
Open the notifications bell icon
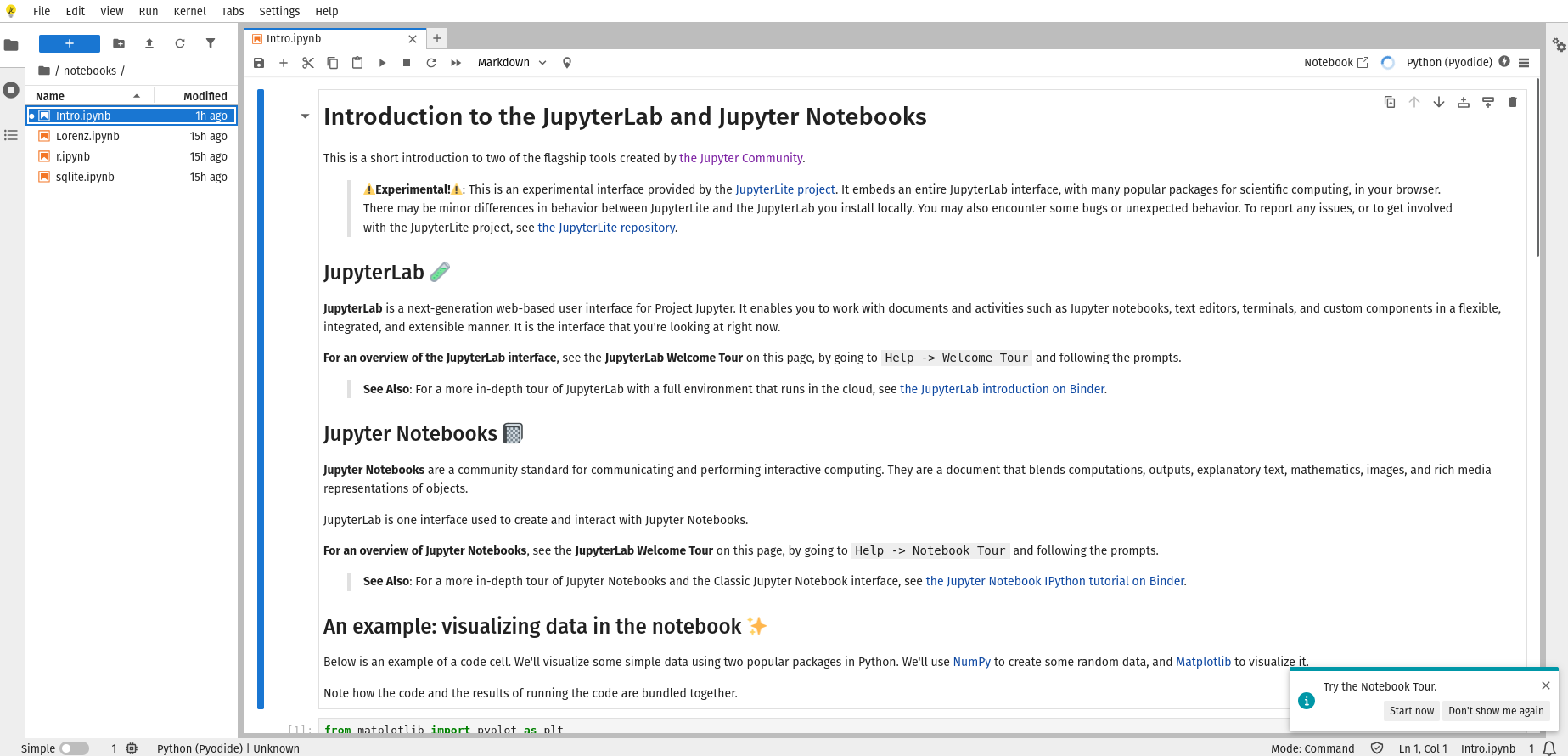pyautogui.click(x=1549, y=748)
